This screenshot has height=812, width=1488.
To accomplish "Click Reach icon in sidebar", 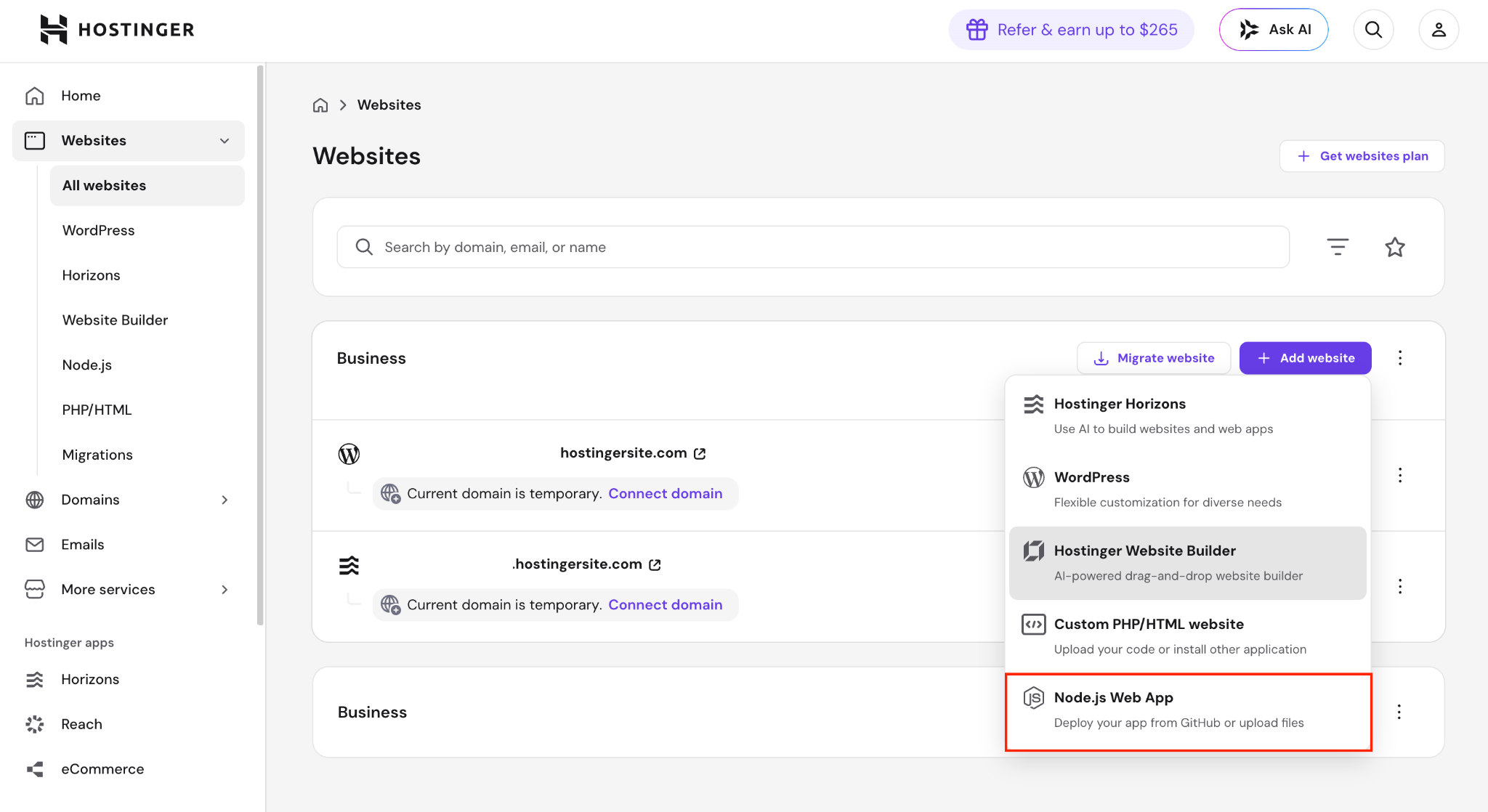I will pyautogui.click(x=35, y=725).
